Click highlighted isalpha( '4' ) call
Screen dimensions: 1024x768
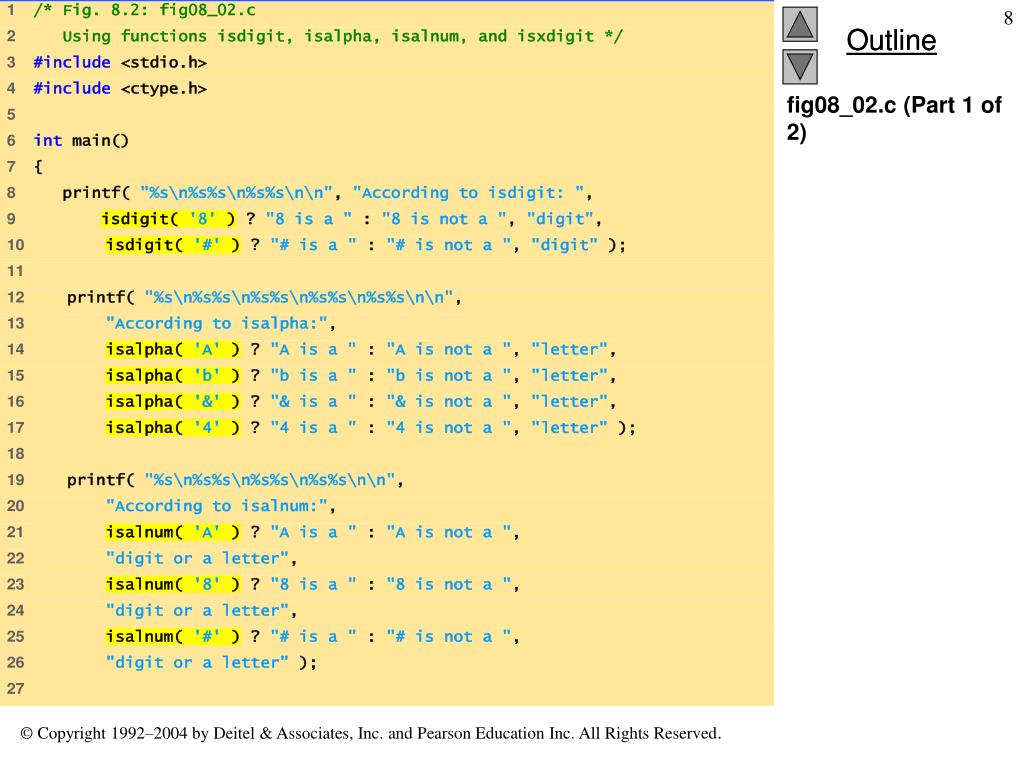pos(172,428)
